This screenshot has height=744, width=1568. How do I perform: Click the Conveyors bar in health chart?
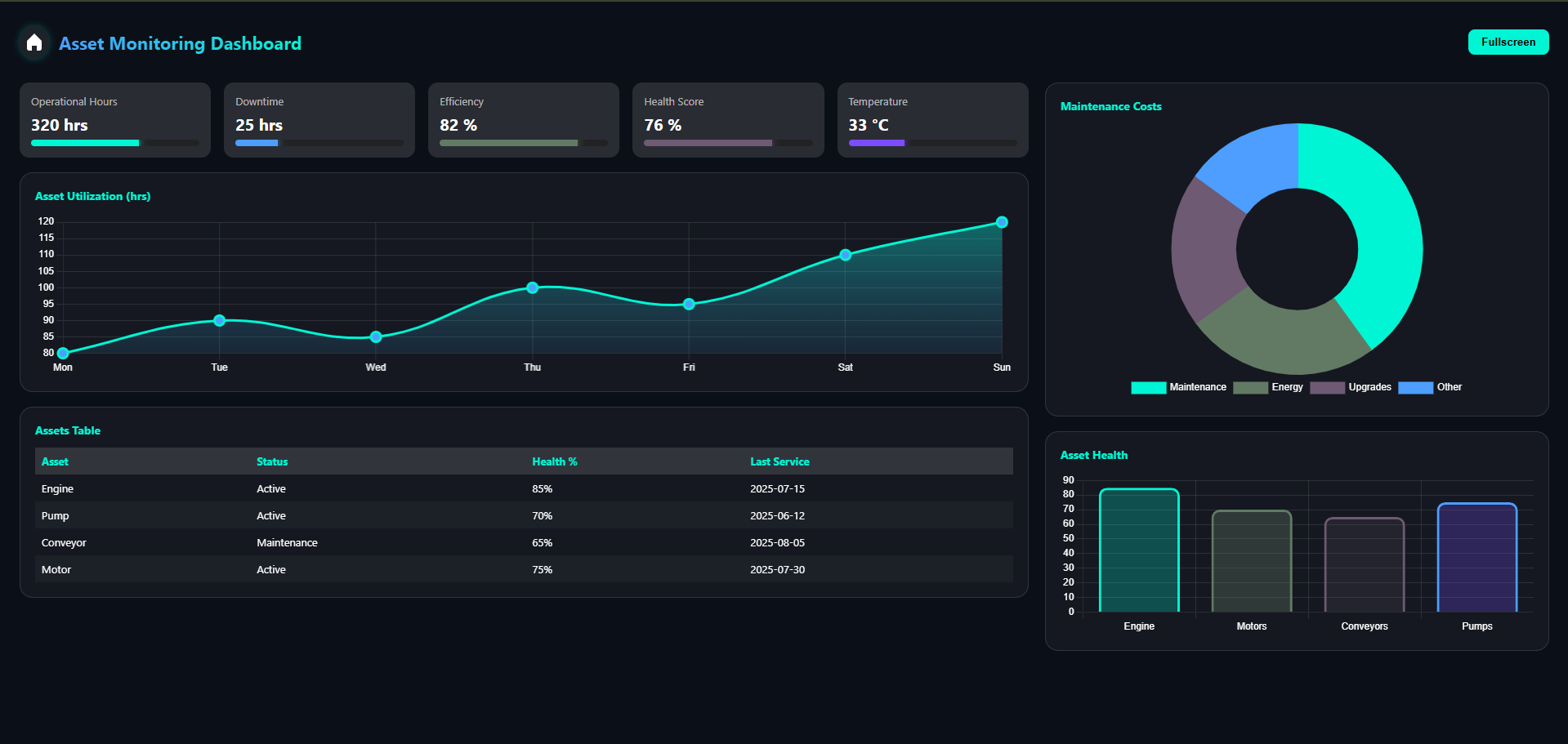[1364, 565]
